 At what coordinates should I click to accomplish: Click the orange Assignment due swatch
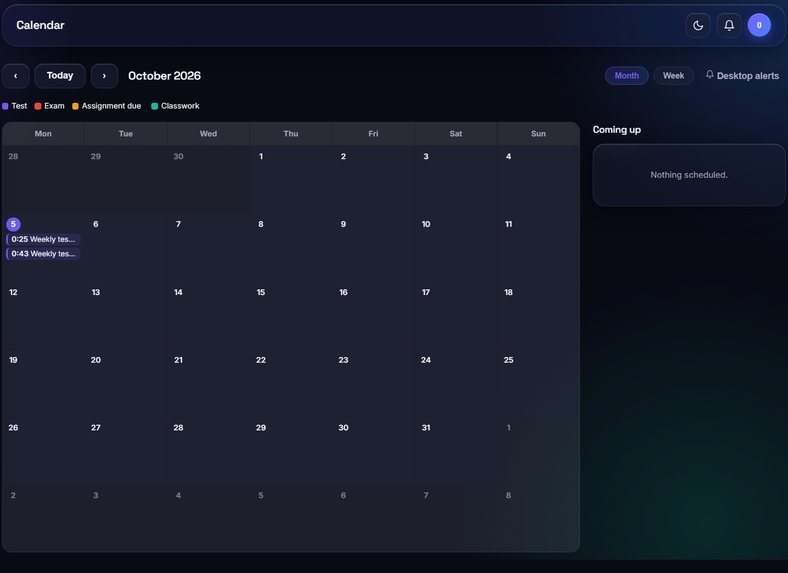pyautogui.click(x=75, y=106)
